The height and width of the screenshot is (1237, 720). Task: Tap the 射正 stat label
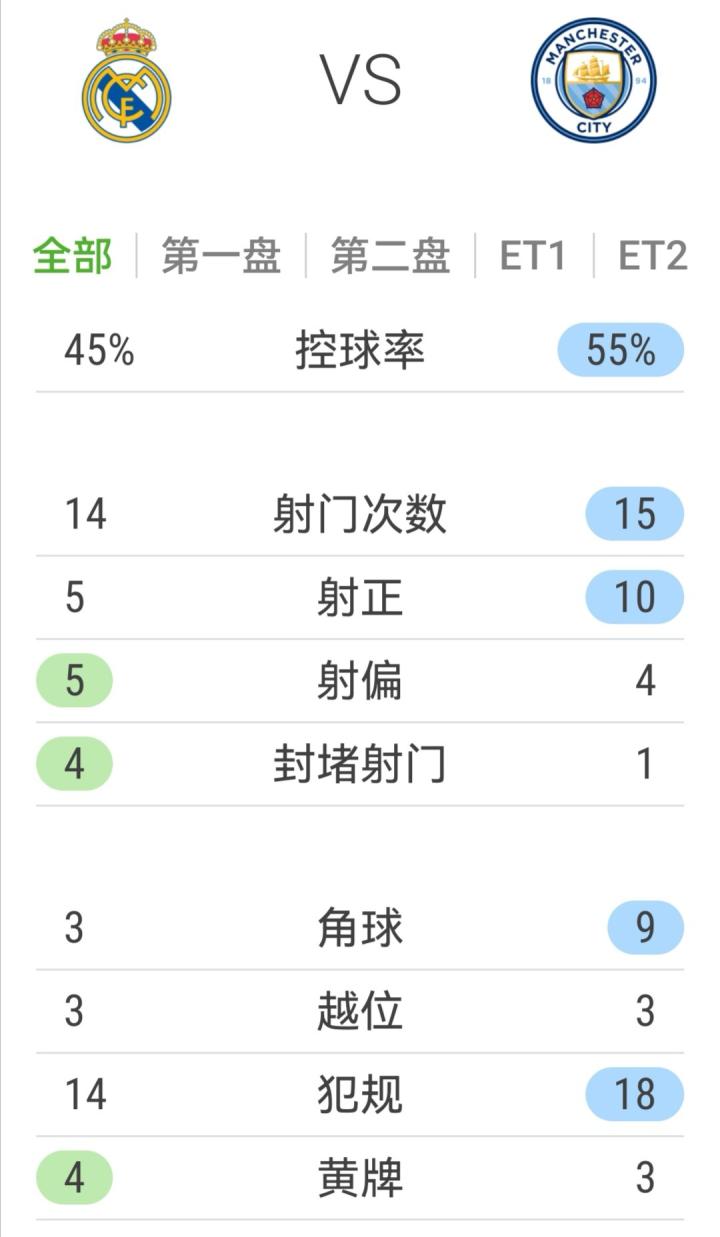pyautogui.click(x=360, y=597)
